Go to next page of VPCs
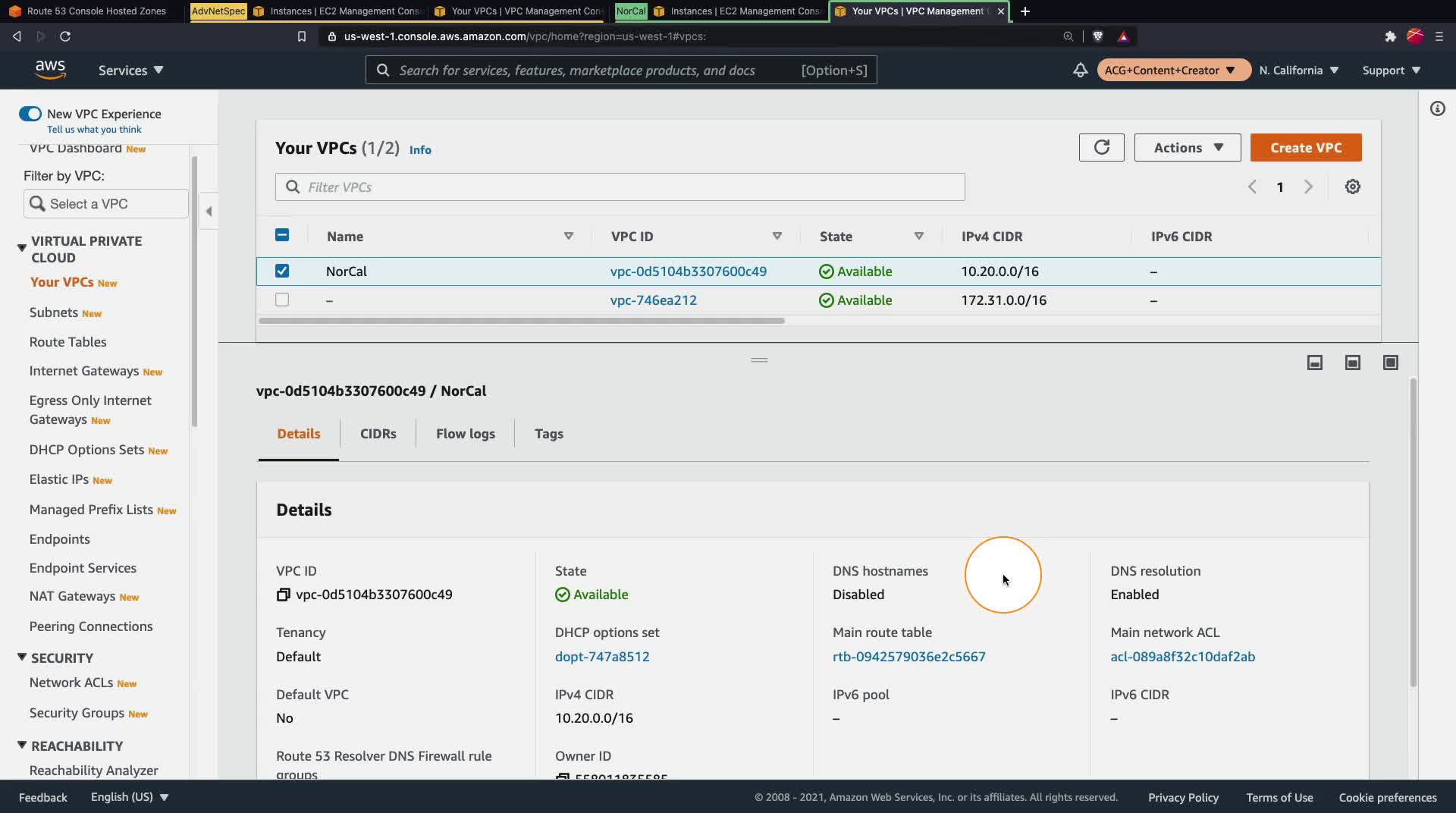 click(x=1308, y=187)
